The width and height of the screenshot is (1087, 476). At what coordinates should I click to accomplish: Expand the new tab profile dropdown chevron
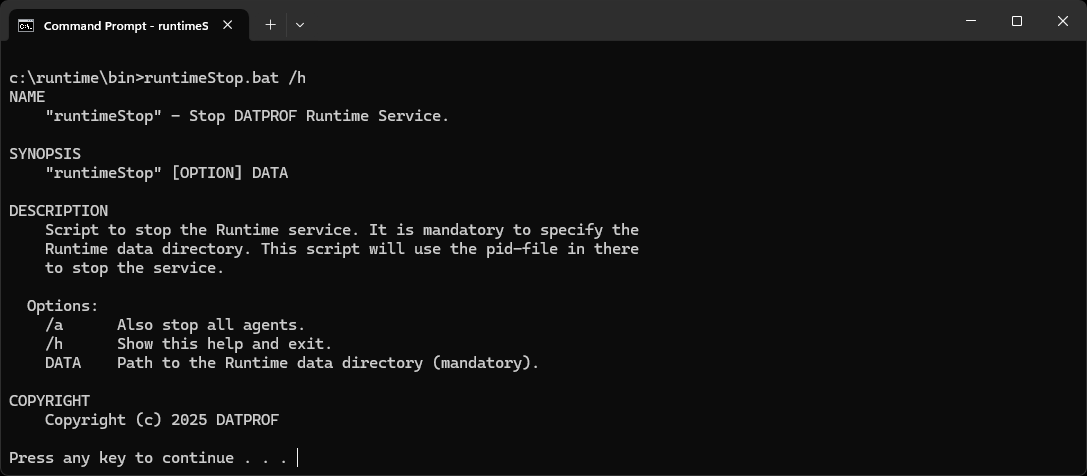coord(300,24)
